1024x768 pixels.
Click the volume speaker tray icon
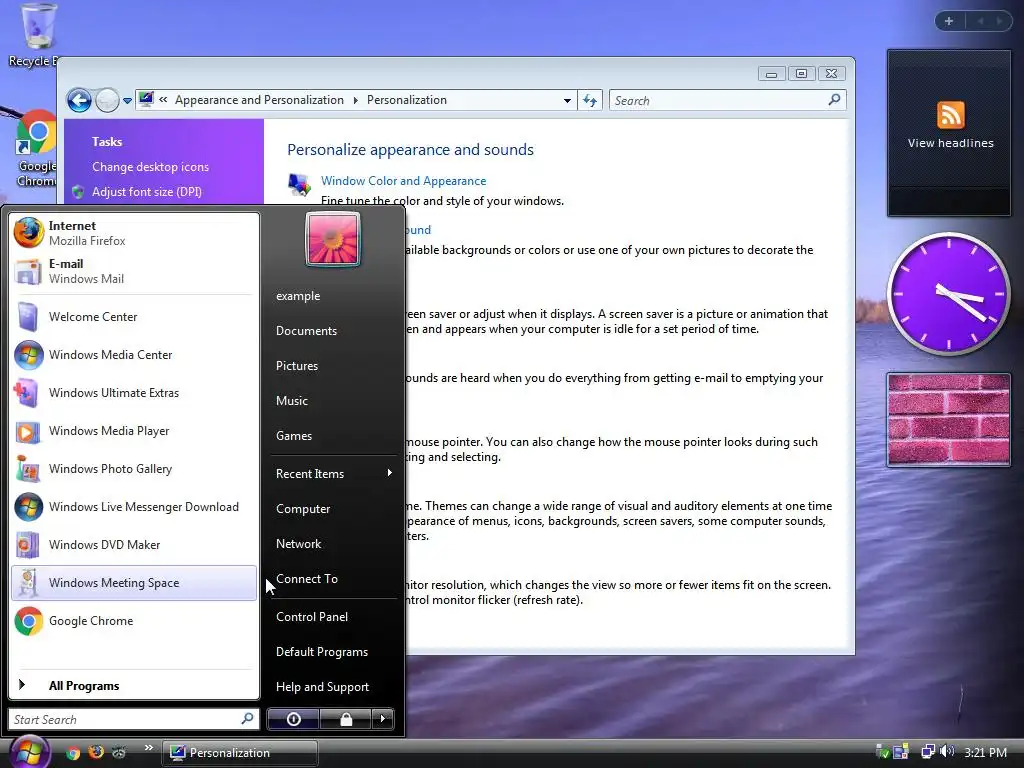click(x=948, y=752)
